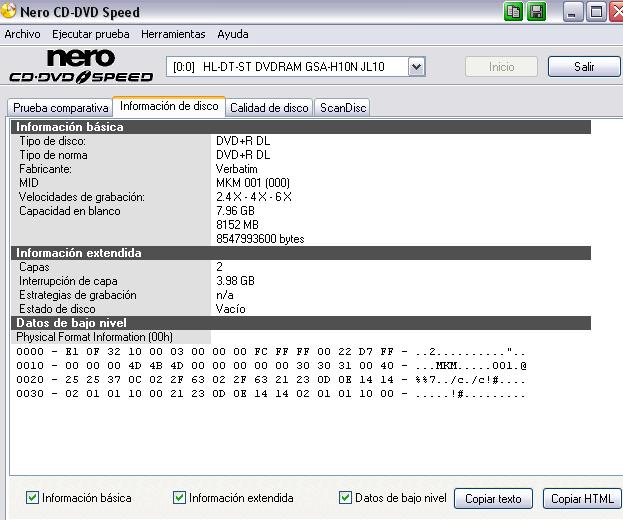The height and width of the screenshot is (520, 623).
Task: Open the Archivo menu
Action: tap(23, 34)
